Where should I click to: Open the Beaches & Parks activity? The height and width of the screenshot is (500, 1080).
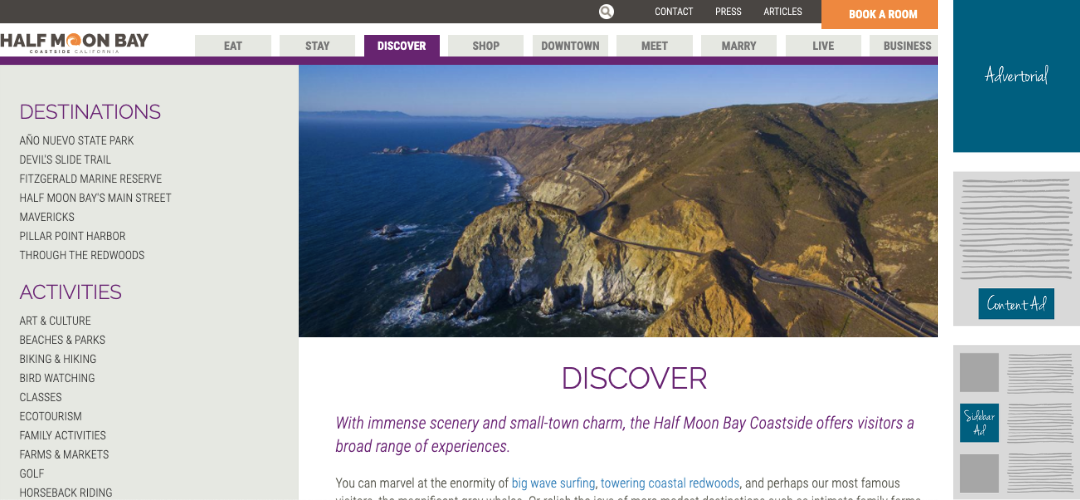tap(62, 340)
